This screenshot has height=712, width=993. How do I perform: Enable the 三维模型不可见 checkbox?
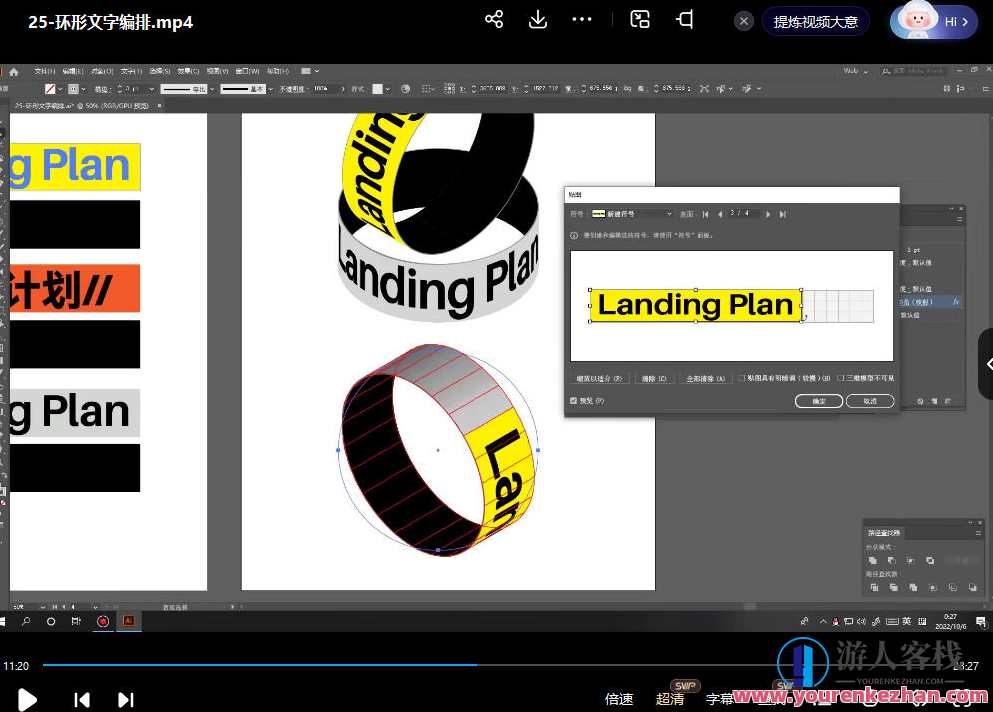click(841, 379)
